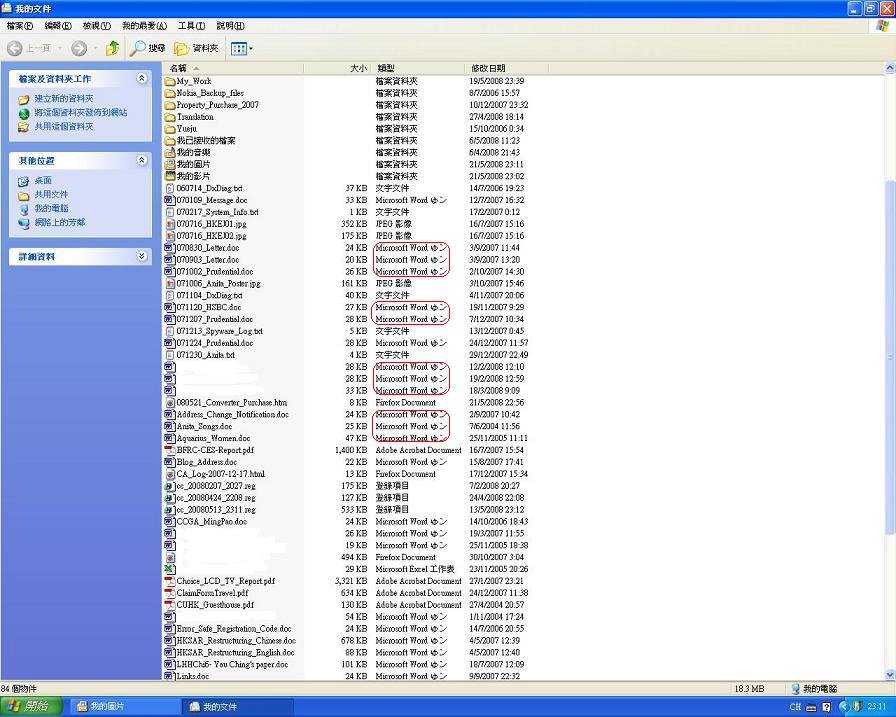Click the 我的音樂 folder icon
The image size is (896, 717).
coord(170,153)
